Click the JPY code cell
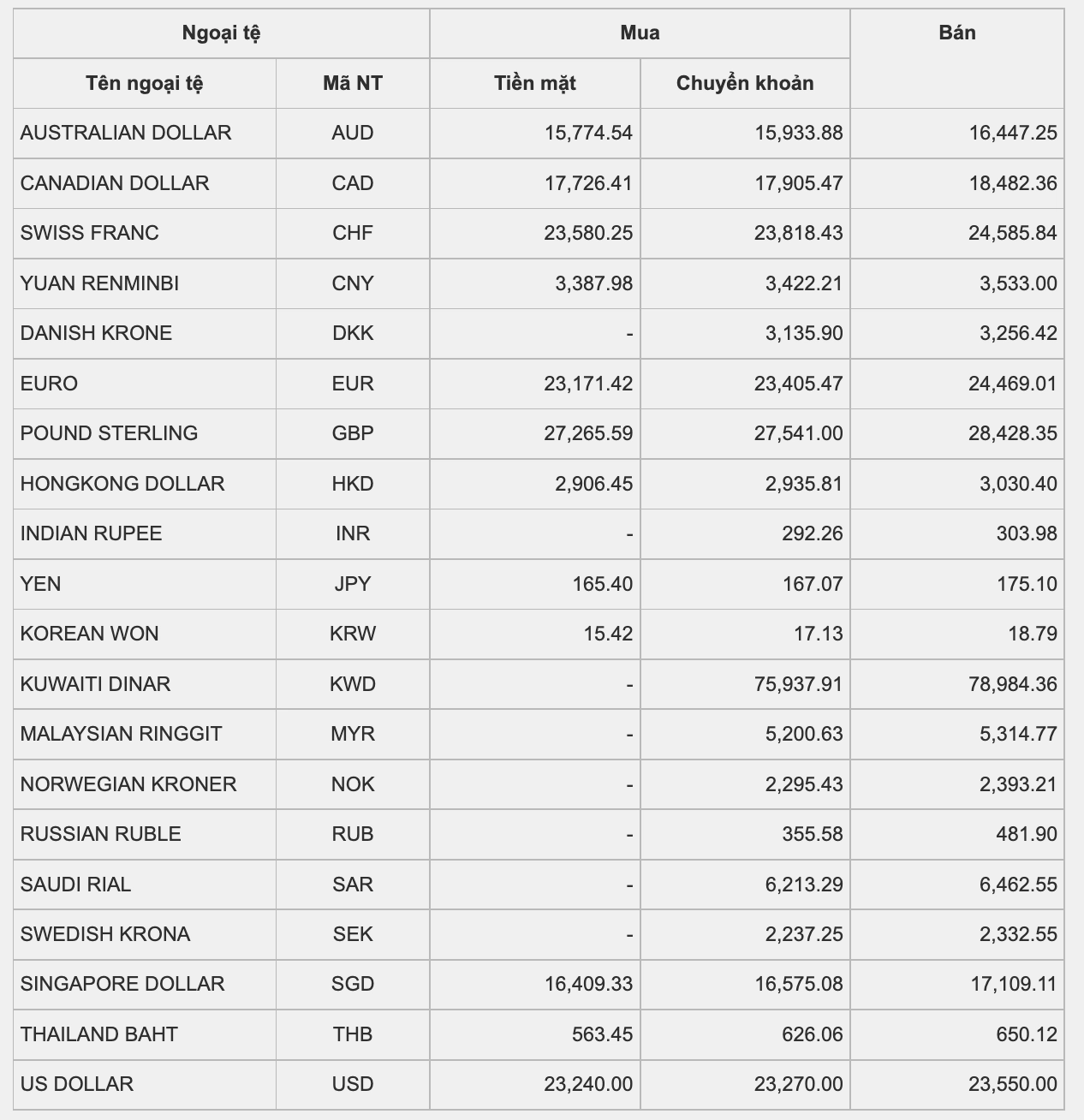1084x1120 pixels. (x=353, y=584)
